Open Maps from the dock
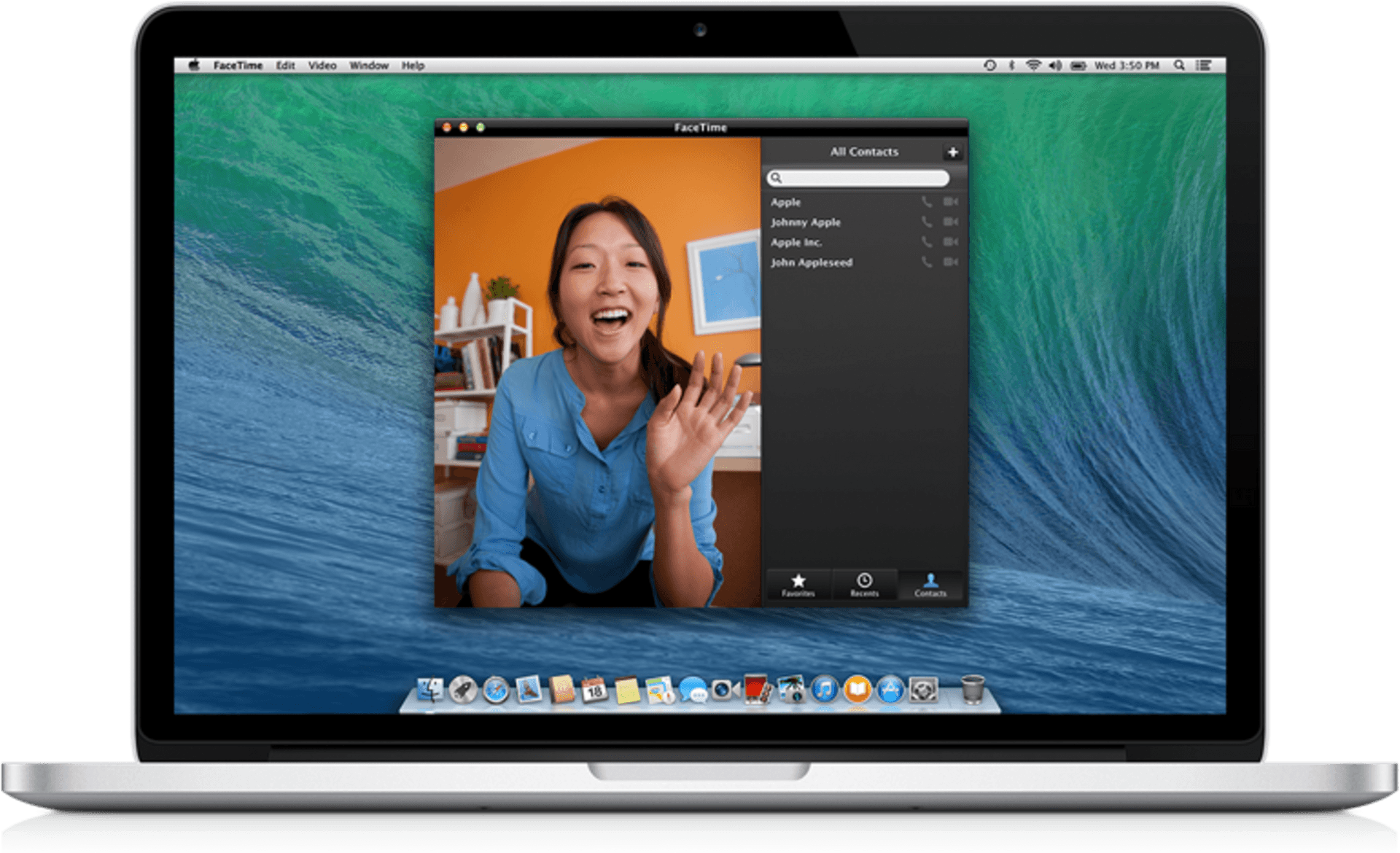The height and width of the screenshot is (853, 1400). [x=660, y=690]
